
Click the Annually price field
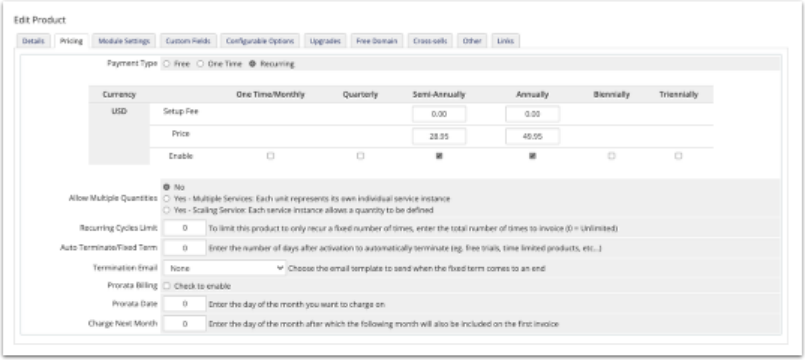(x=532, y=137)
